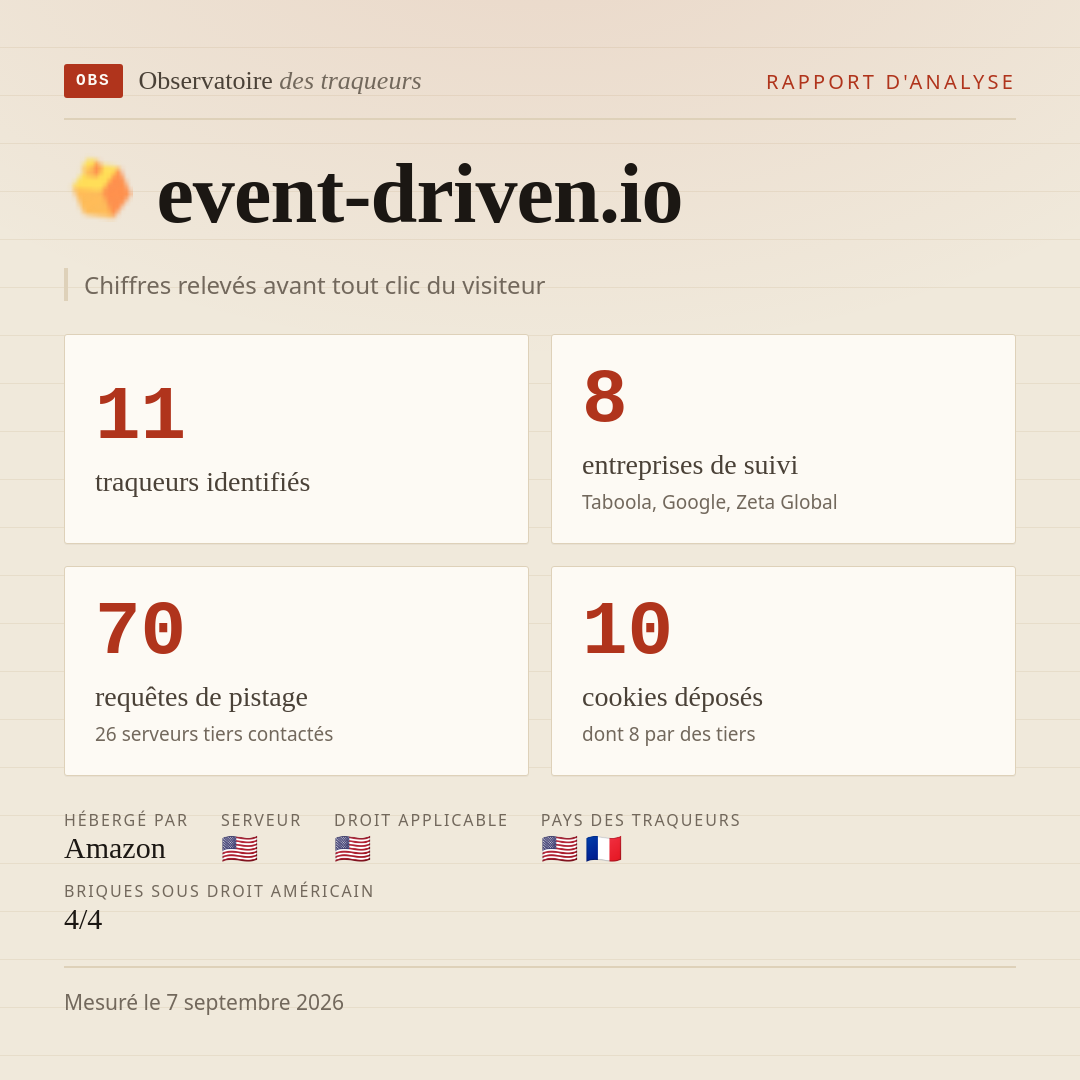The width and height of the screenshot is (1080, 1080).
Task: Click the dont 8 par des tiers note
Action: click(668, 734)
